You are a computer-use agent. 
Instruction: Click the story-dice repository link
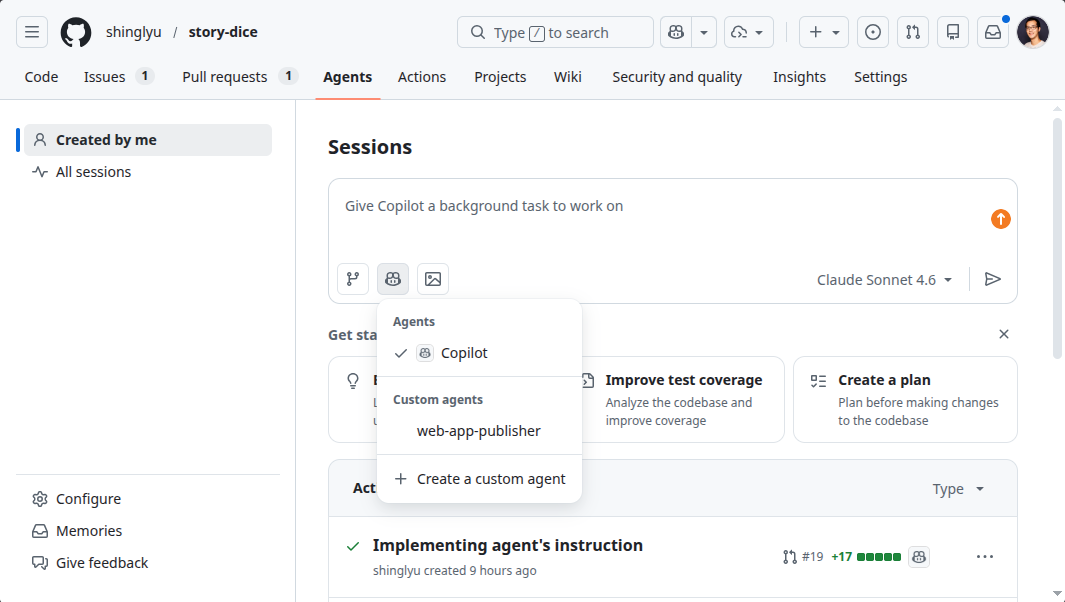coord(223,32)
